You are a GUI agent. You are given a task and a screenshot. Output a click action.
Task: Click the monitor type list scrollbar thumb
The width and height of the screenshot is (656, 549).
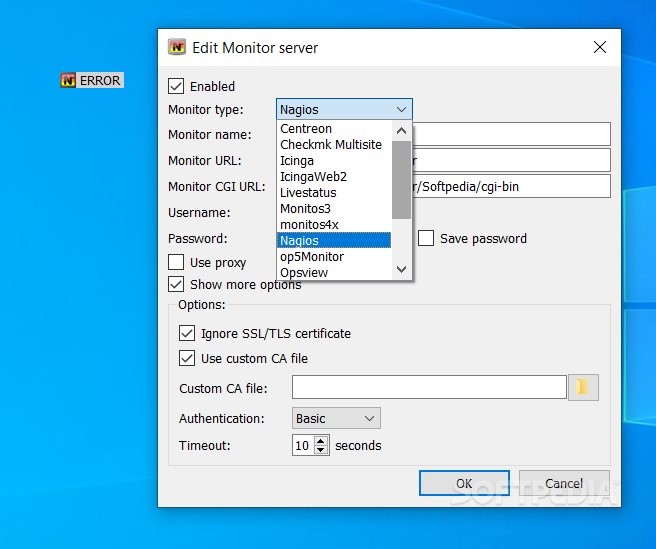[401, 180]
